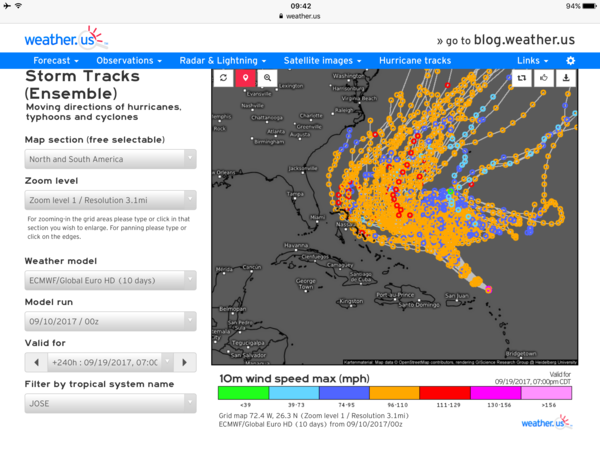
Task: Expand the Model run dropdown
Action: click(111, 321)
